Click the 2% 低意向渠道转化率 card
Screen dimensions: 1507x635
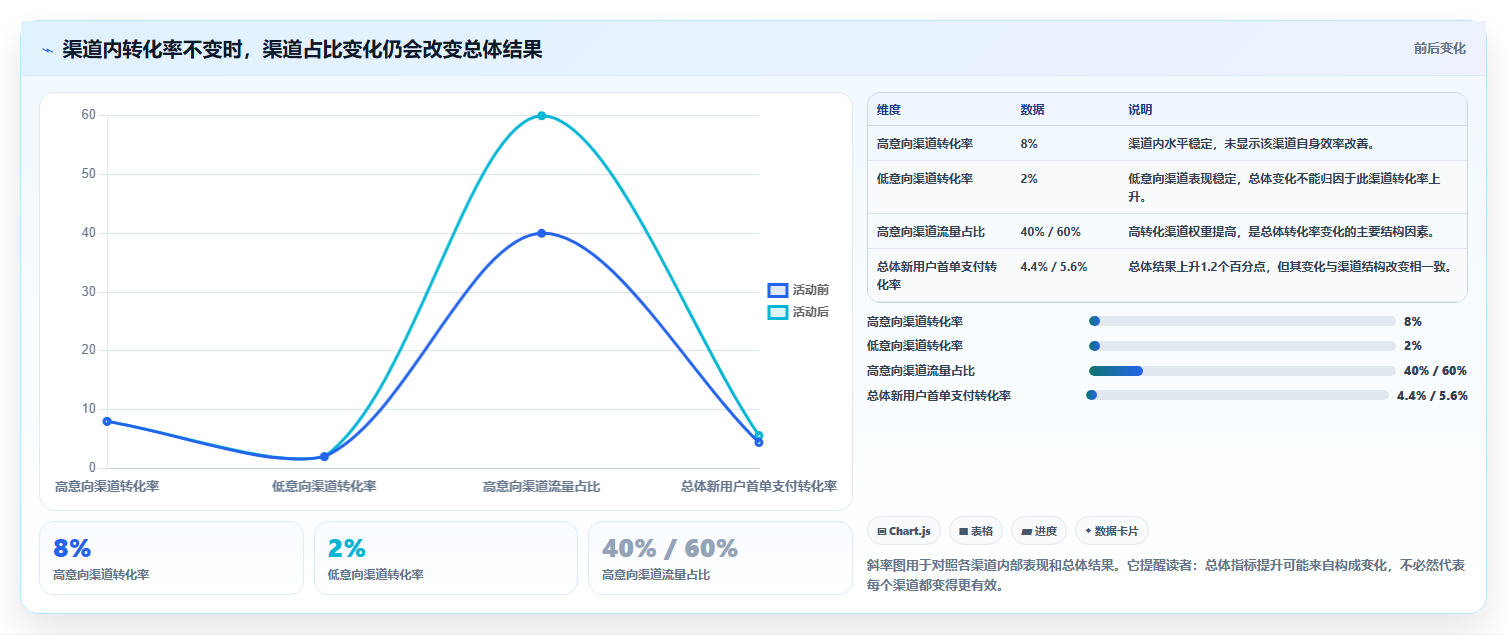[446, 558]
